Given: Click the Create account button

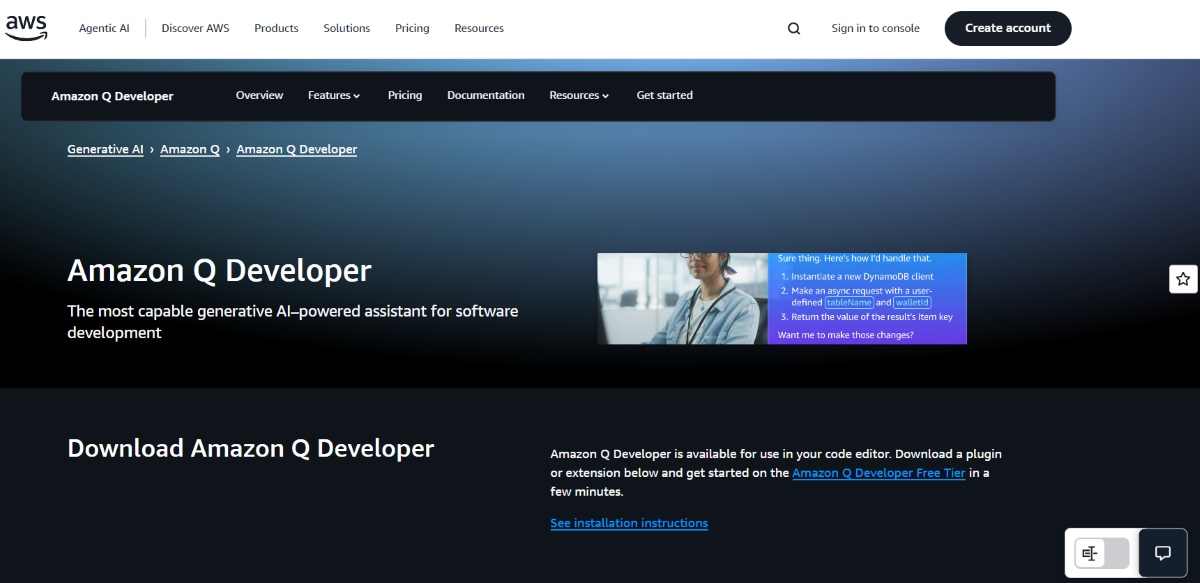Looking at the screenshot, I should (x=1008, y=28).
